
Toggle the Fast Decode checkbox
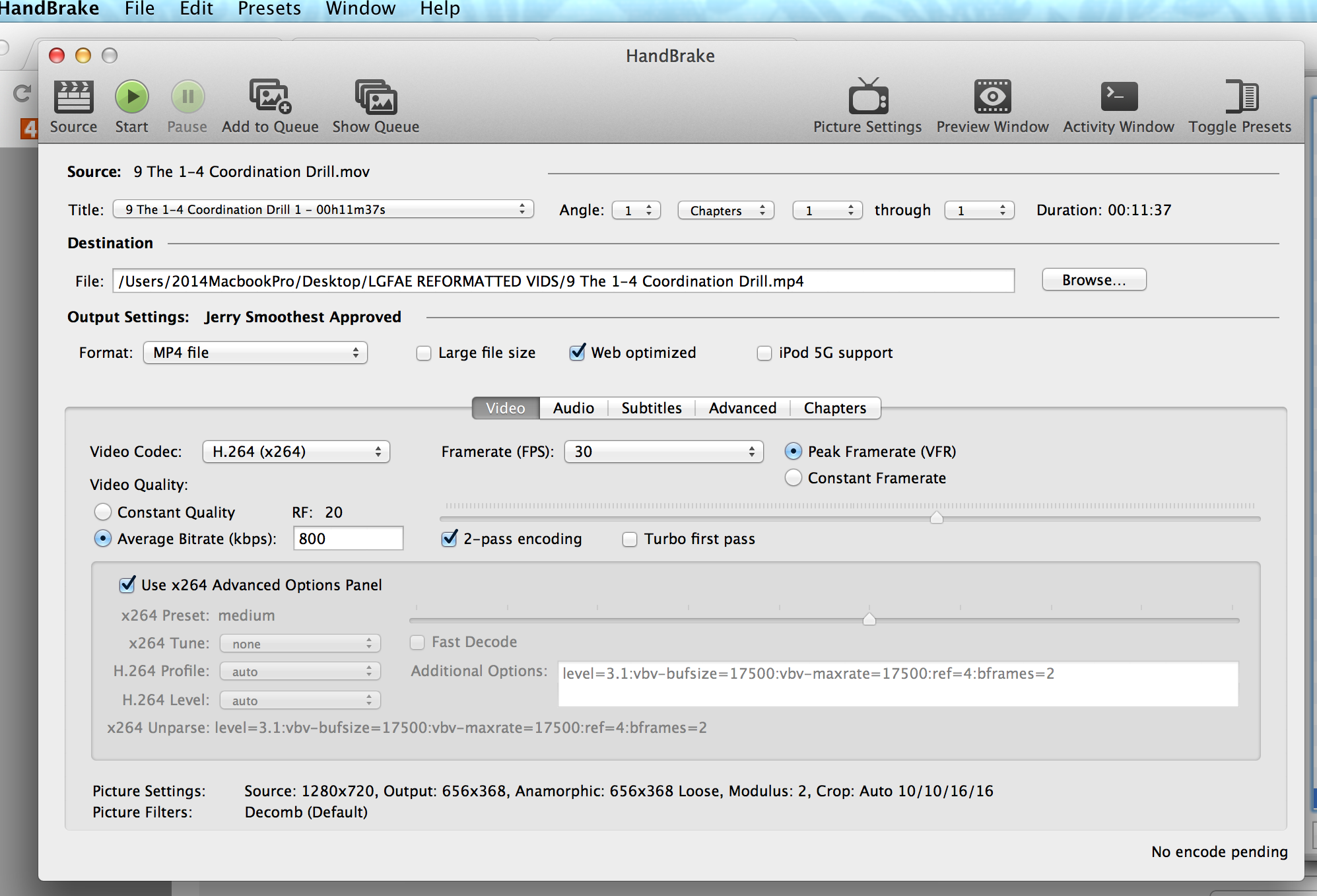[x=417, y=642]
